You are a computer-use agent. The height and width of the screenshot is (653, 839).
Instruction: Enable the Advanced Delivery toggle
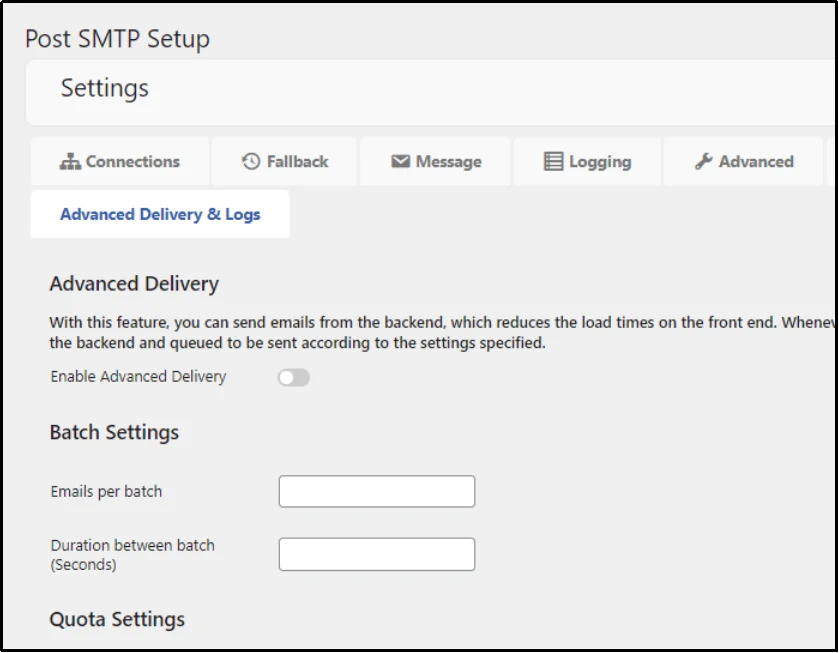point(293,377)
